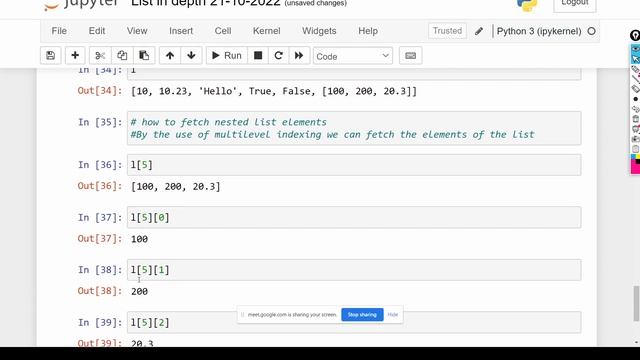The height and width of the screenshot is (360, 640).
Task: Run the selected cell
Action: (227, 56)
